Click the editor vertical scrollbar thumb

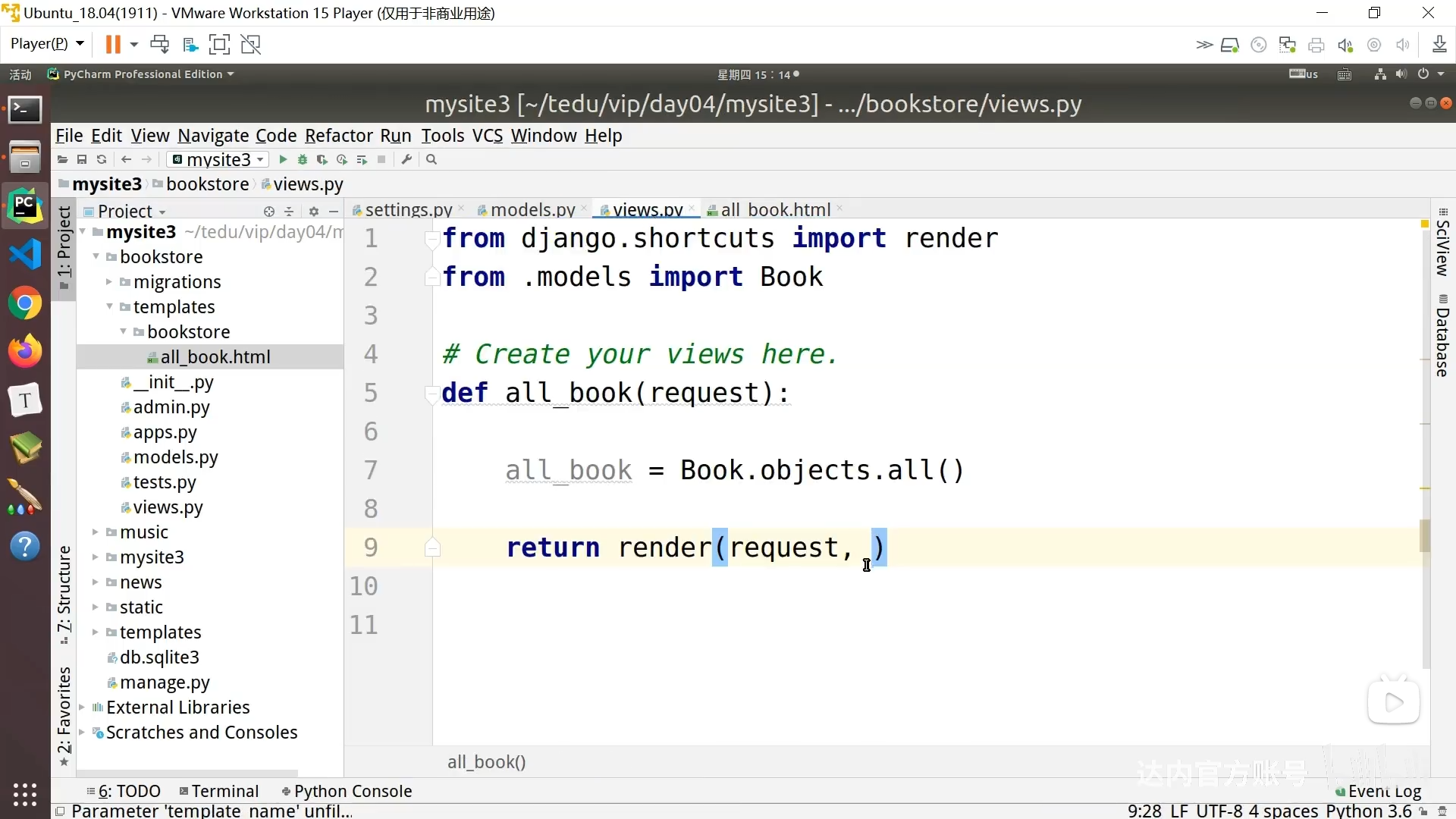[x=1425, y=535]
